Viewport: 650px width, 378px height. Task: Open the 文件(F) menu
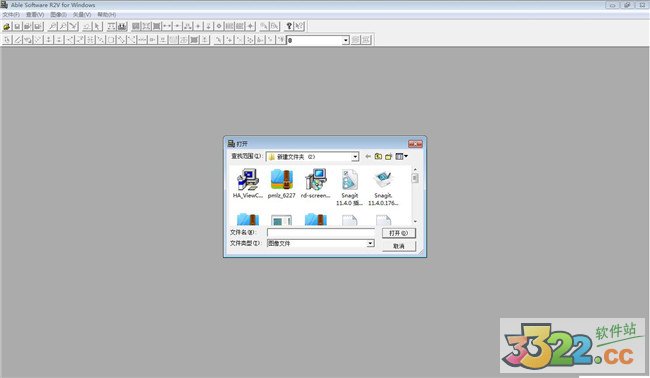(11, 15)
